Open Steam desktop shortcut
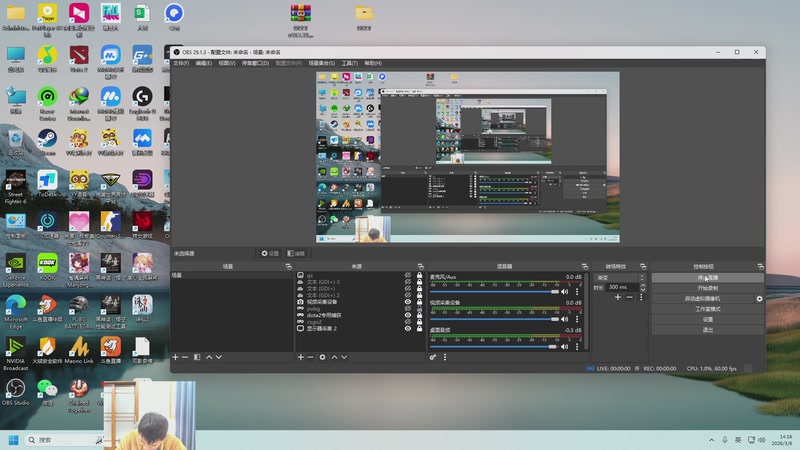Viewport: 800px width, 450px height. point(47,142)
